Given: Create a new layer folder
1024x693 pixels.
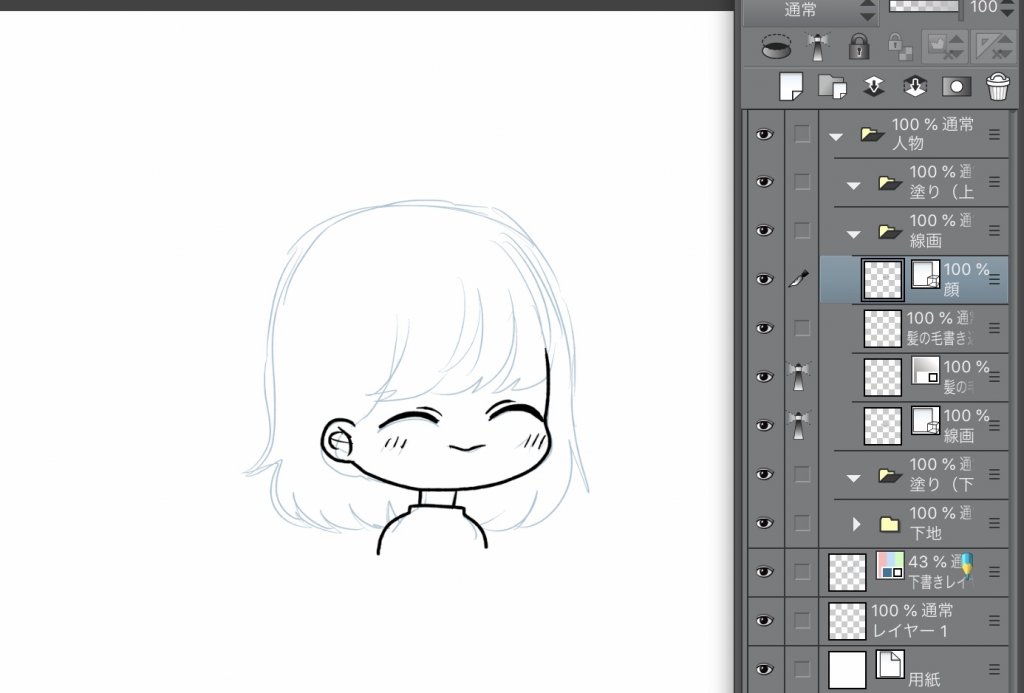Looking at the screenshot, I should 832,87.
